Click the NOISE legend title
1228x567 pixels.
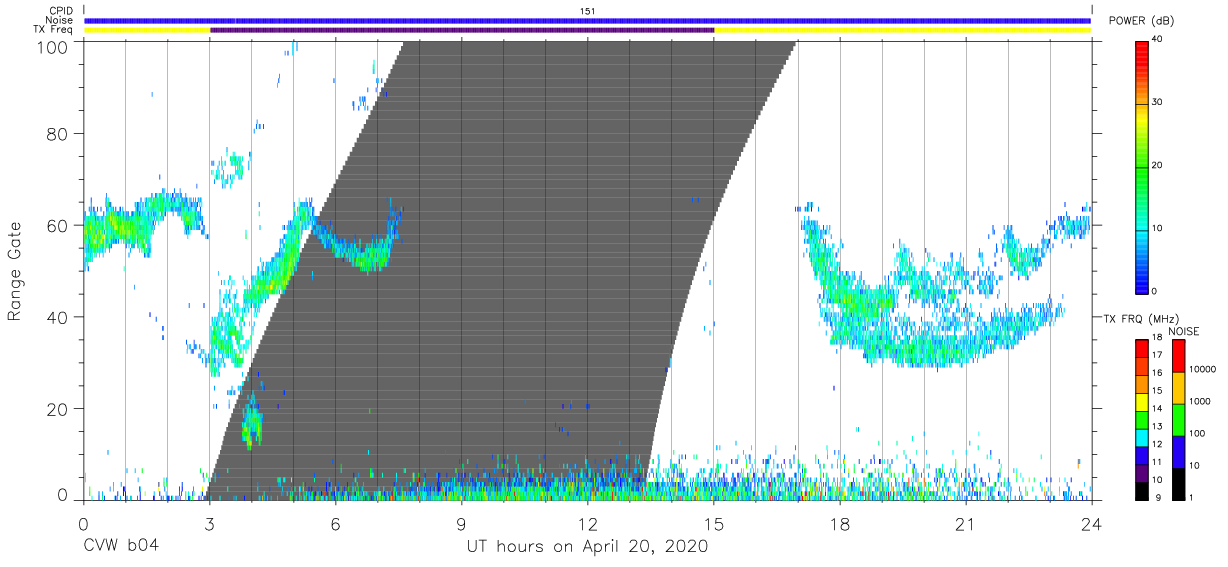pyautogui.click(x=1184, y=331)
